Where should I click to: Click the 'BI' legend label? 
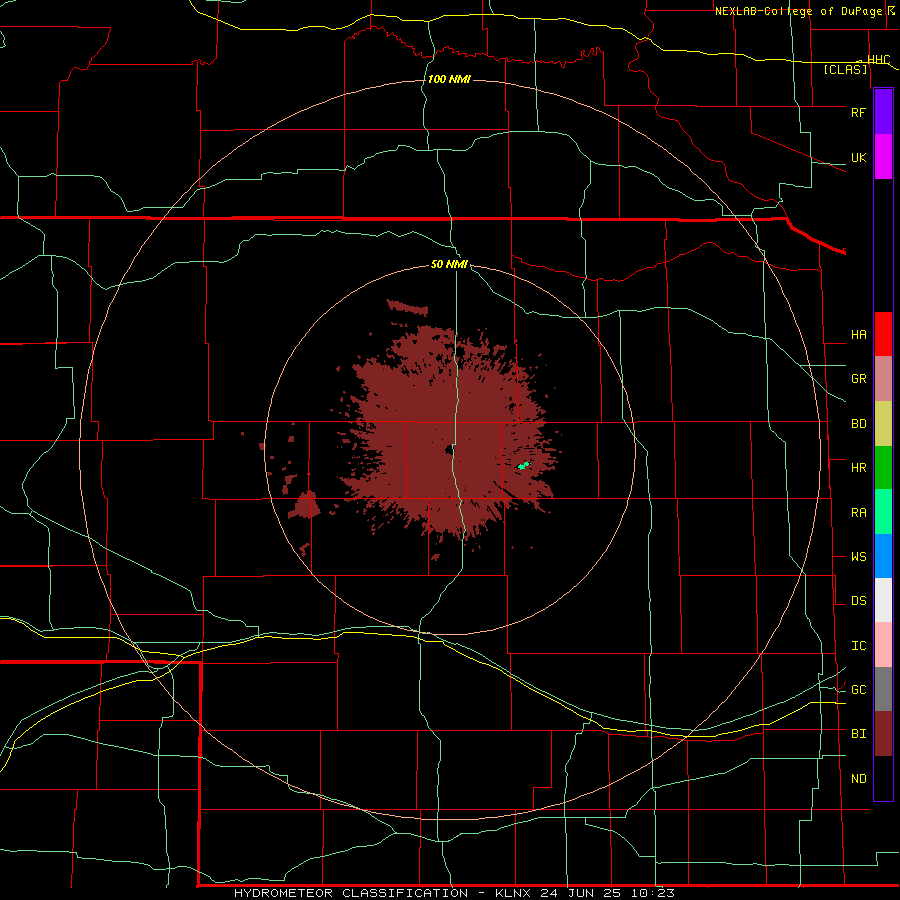(858, 734)
